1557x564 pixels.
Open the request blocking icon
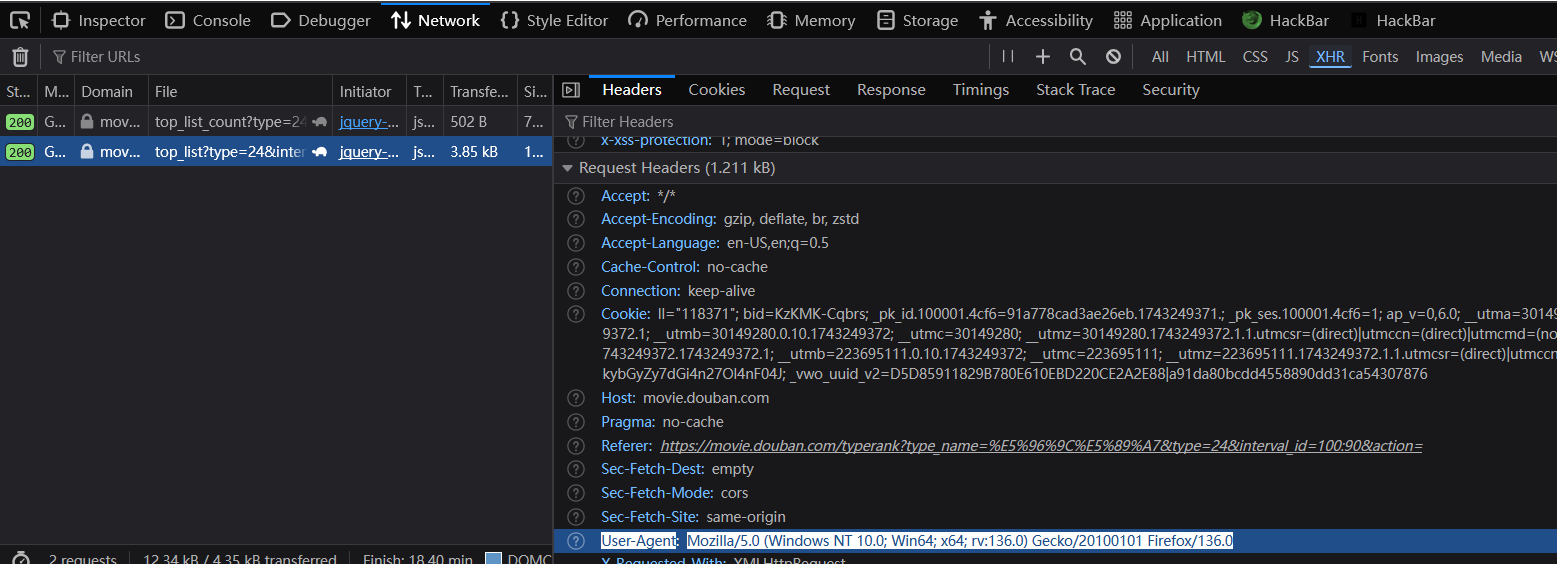(x=1113, y=57)
